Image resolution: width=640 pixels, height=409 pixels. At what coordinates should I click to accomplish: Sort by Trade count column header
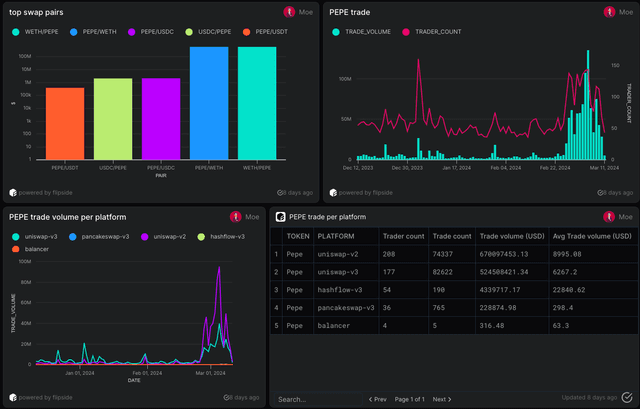[x=452, y=236]
